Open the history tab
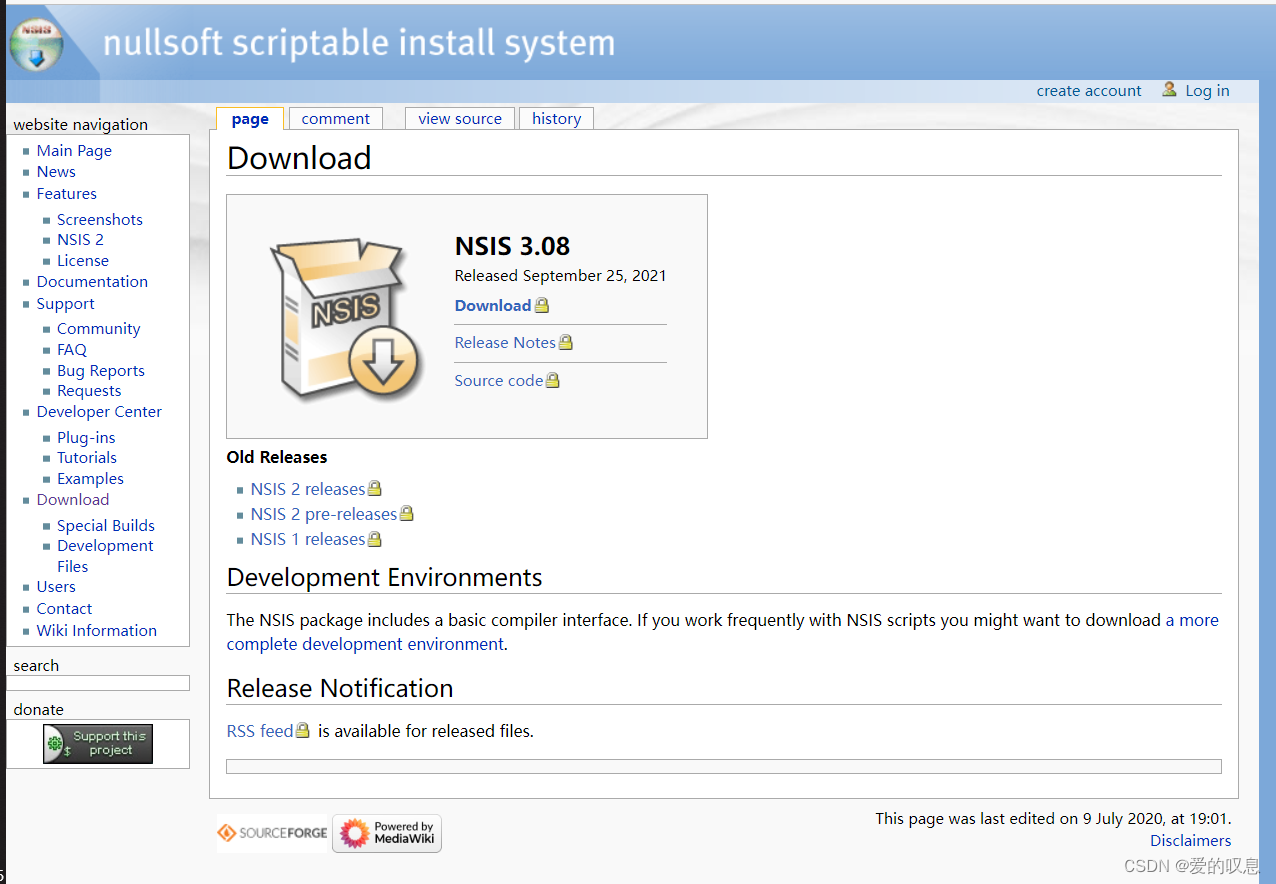This screenshot has height=884, width=1276. coord(556,118)
